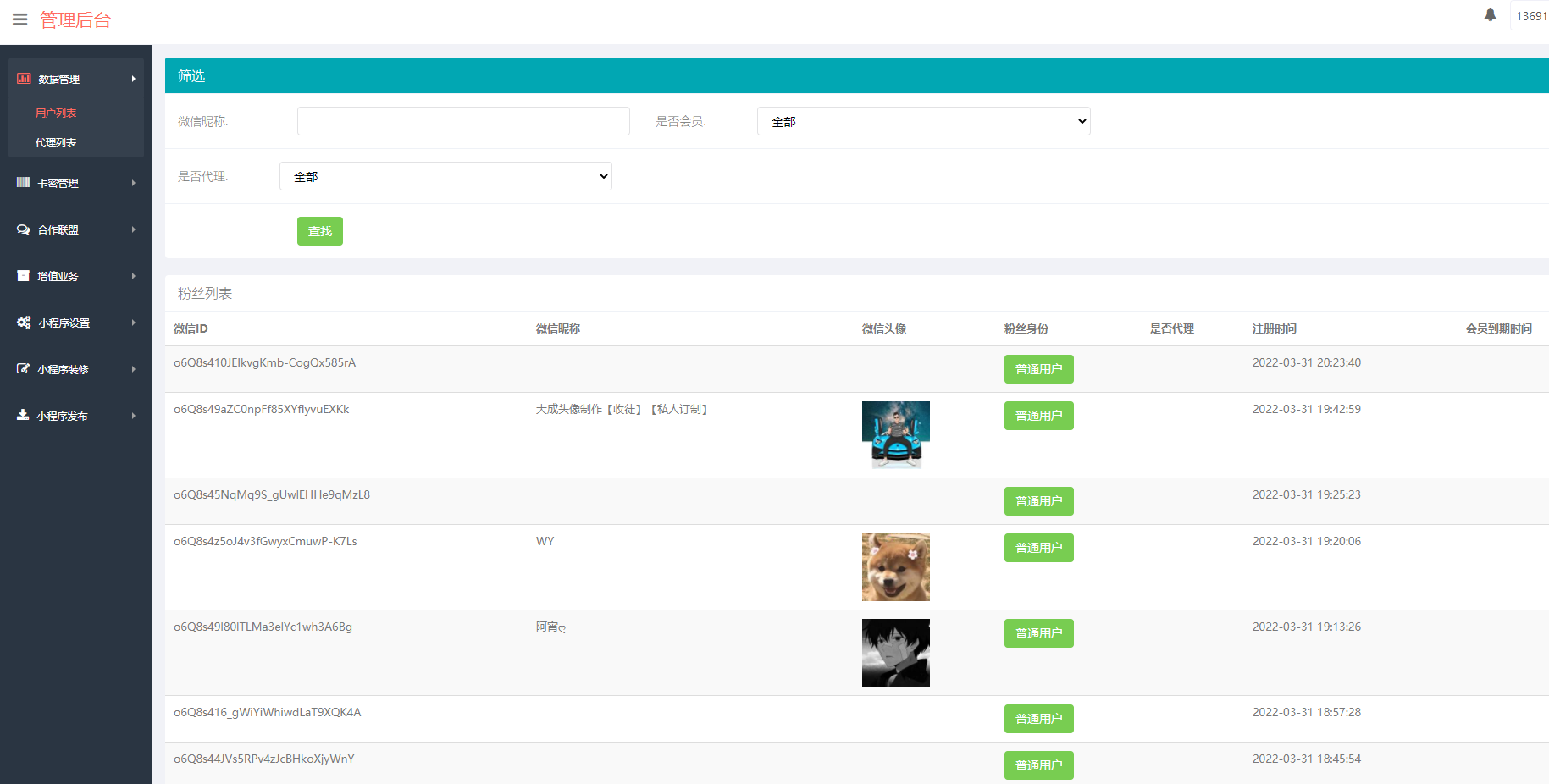The height and width of the screenshot is (784, 1549).
Task: Click the 合作联盟 chat bubble icon
Action: tap(24, 229)
